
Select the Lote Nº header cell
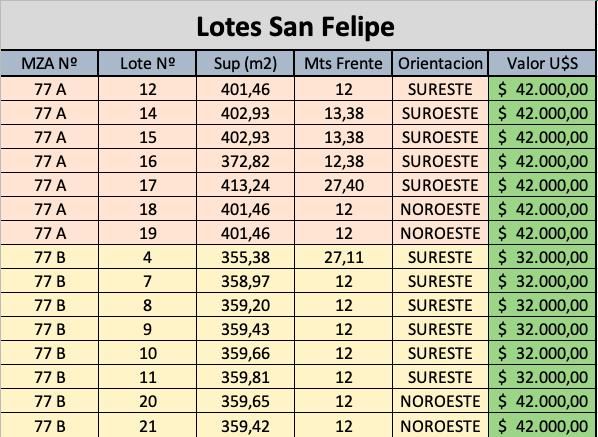[x=147, y=63]
